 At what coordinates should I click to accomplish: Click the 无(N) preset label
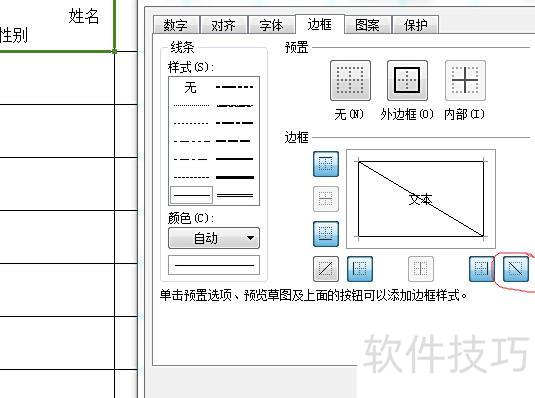point(349,114)
